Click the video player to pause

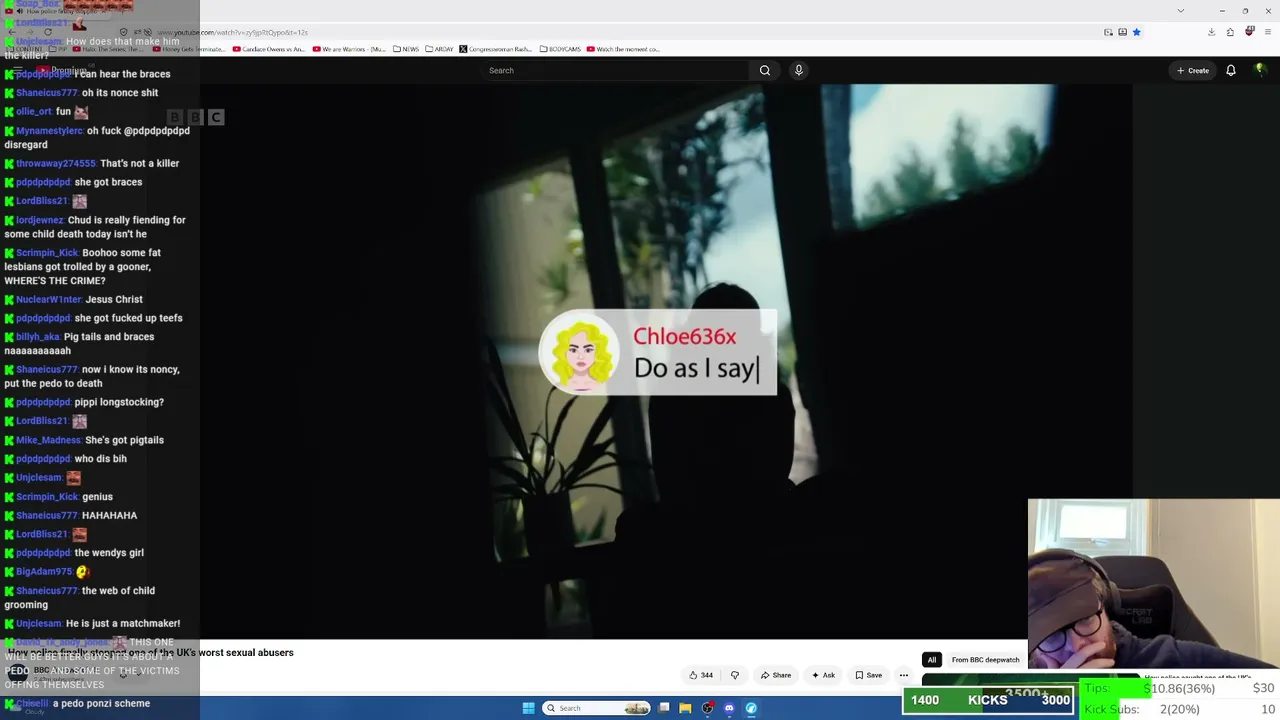coord(666,362)
